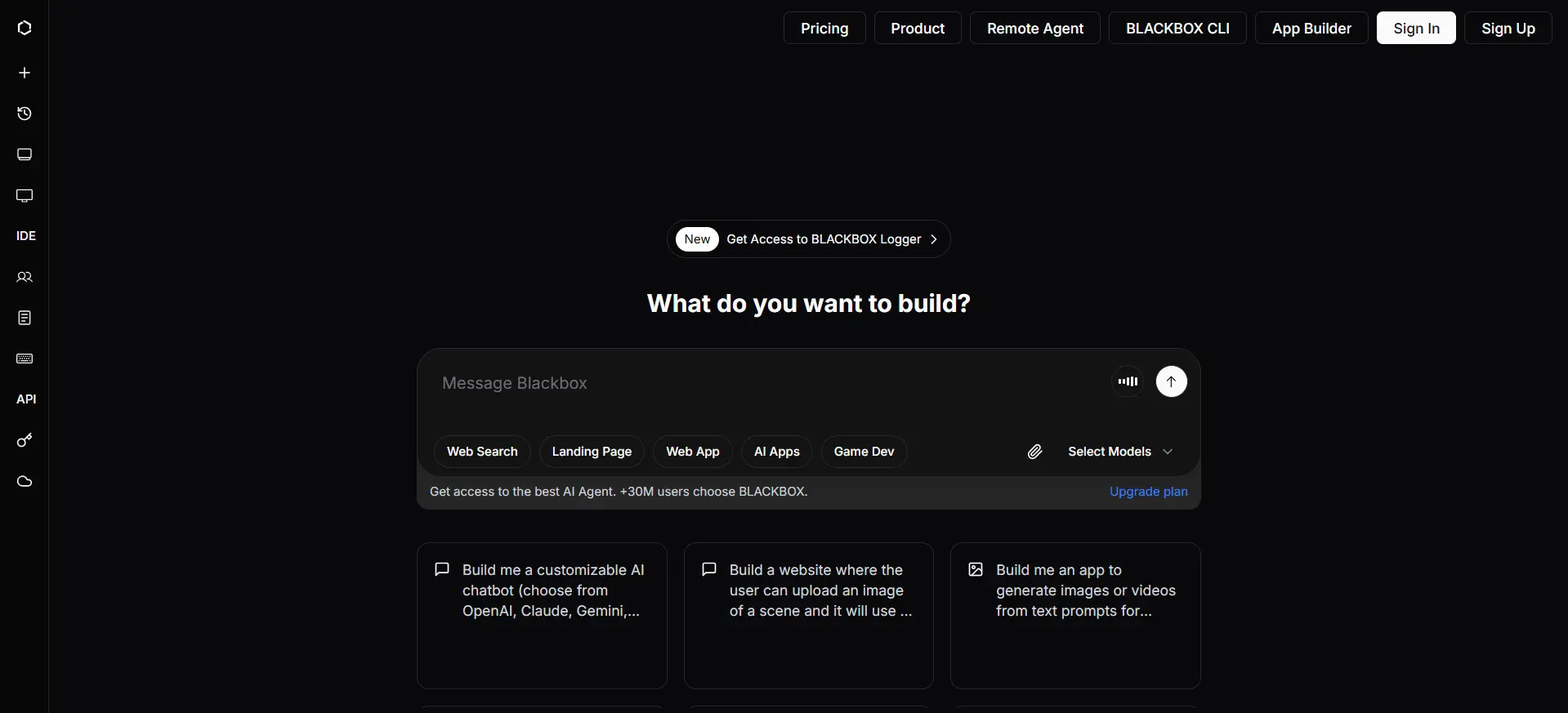
Task: Click text "Get access to the best AI Agent"
Action: point(521,492)
